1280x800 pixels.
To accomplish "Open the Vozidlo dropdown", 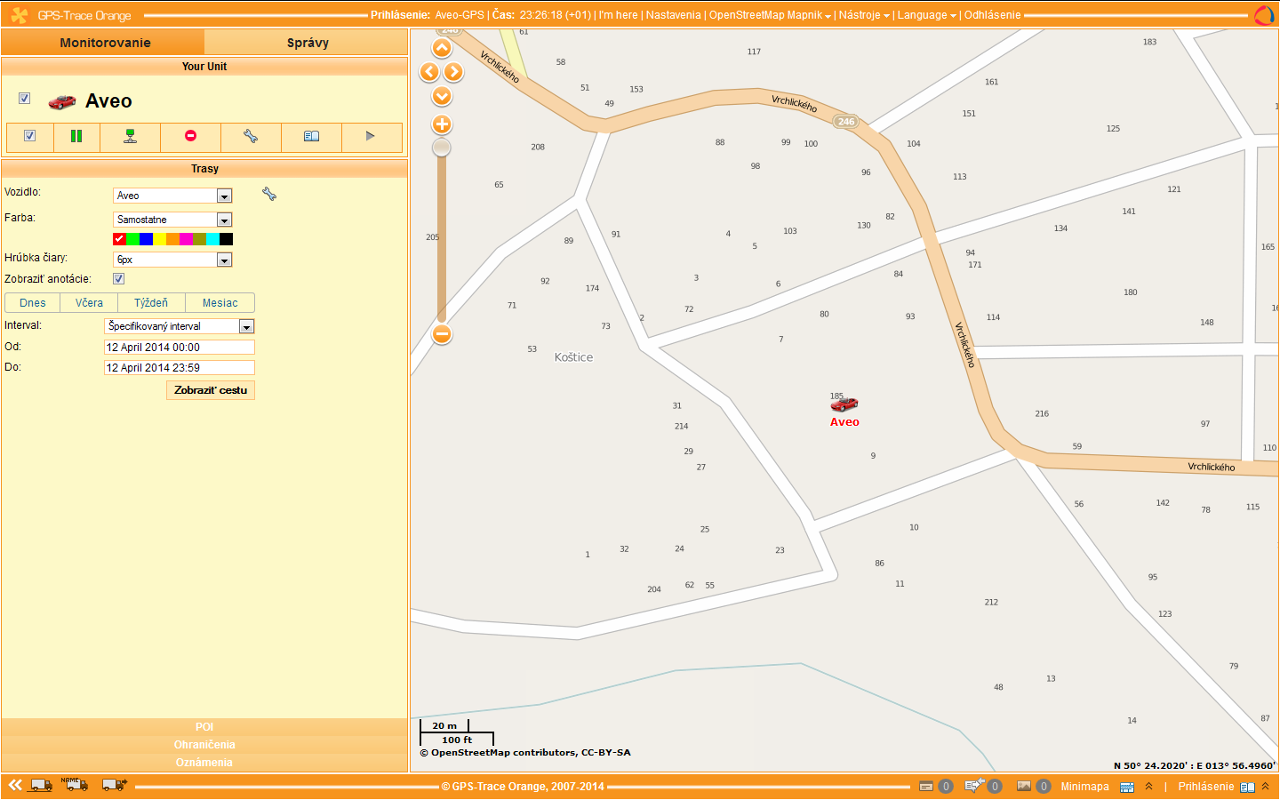I will click(x=224, y=196).
